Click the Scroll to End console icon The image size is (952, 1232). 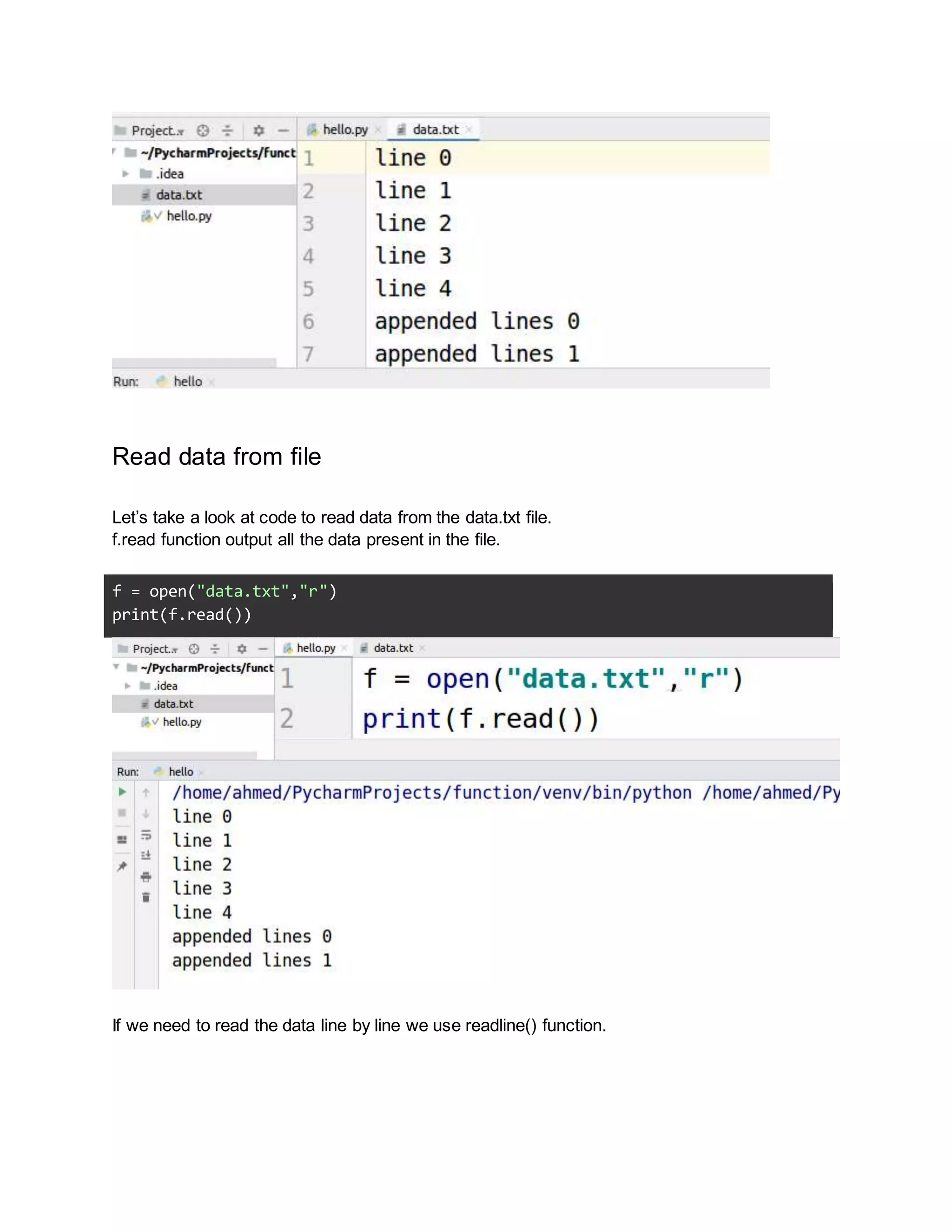tap(146, 855)
